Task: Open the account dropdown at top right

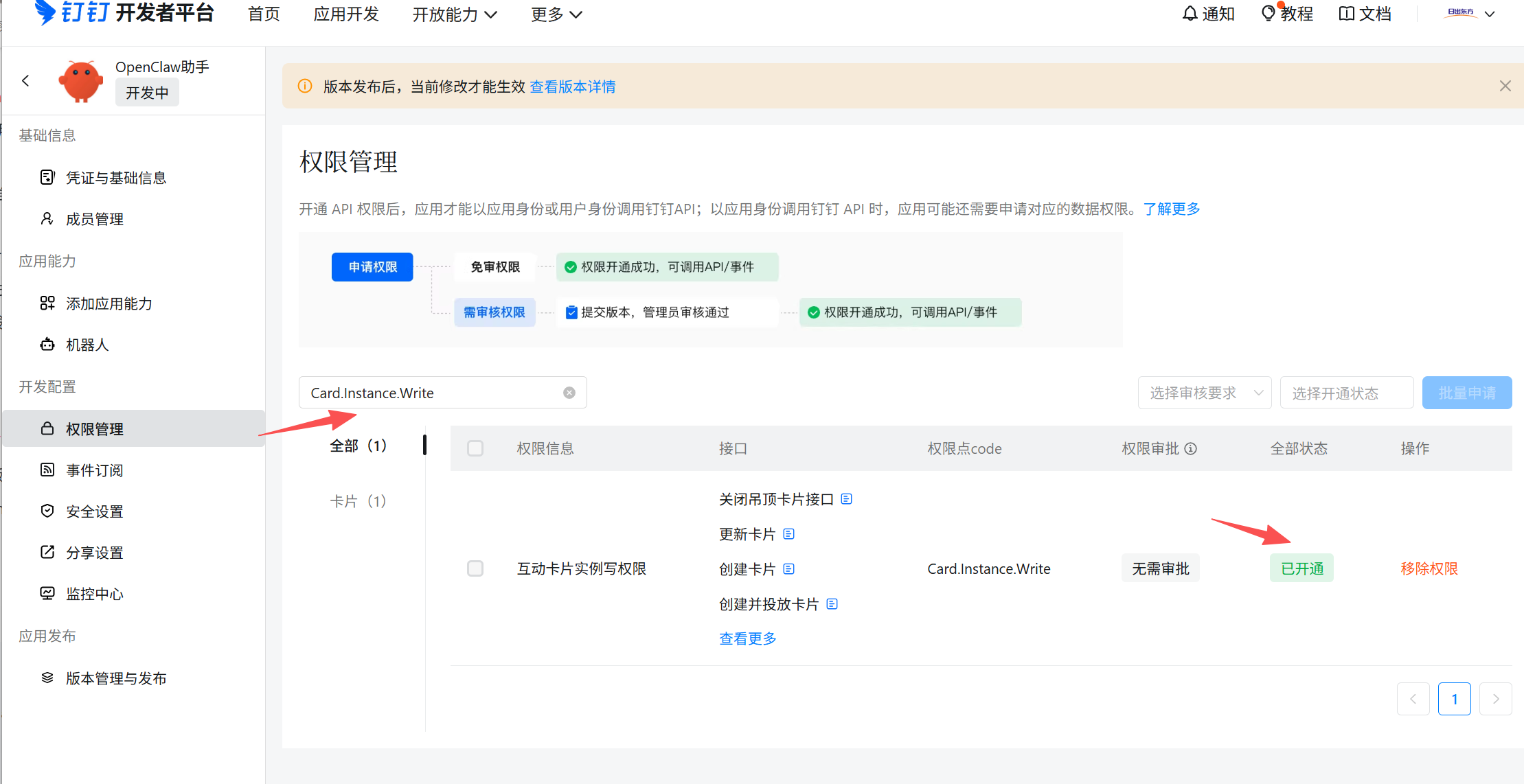Action: [x=1470, y=14]
